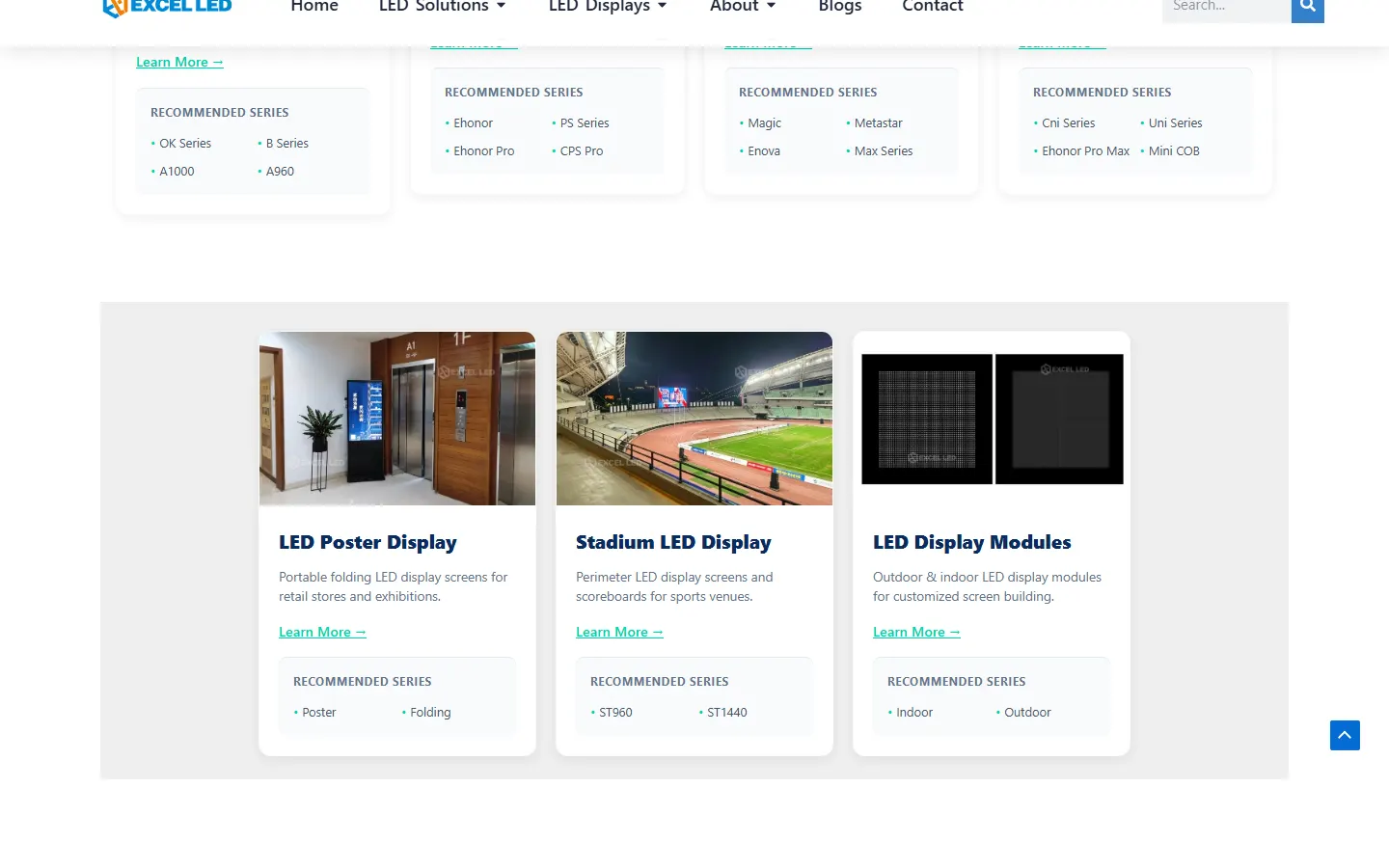Select the Folding series link
This screenshot has width=1389, height=868.
[430, 712]
